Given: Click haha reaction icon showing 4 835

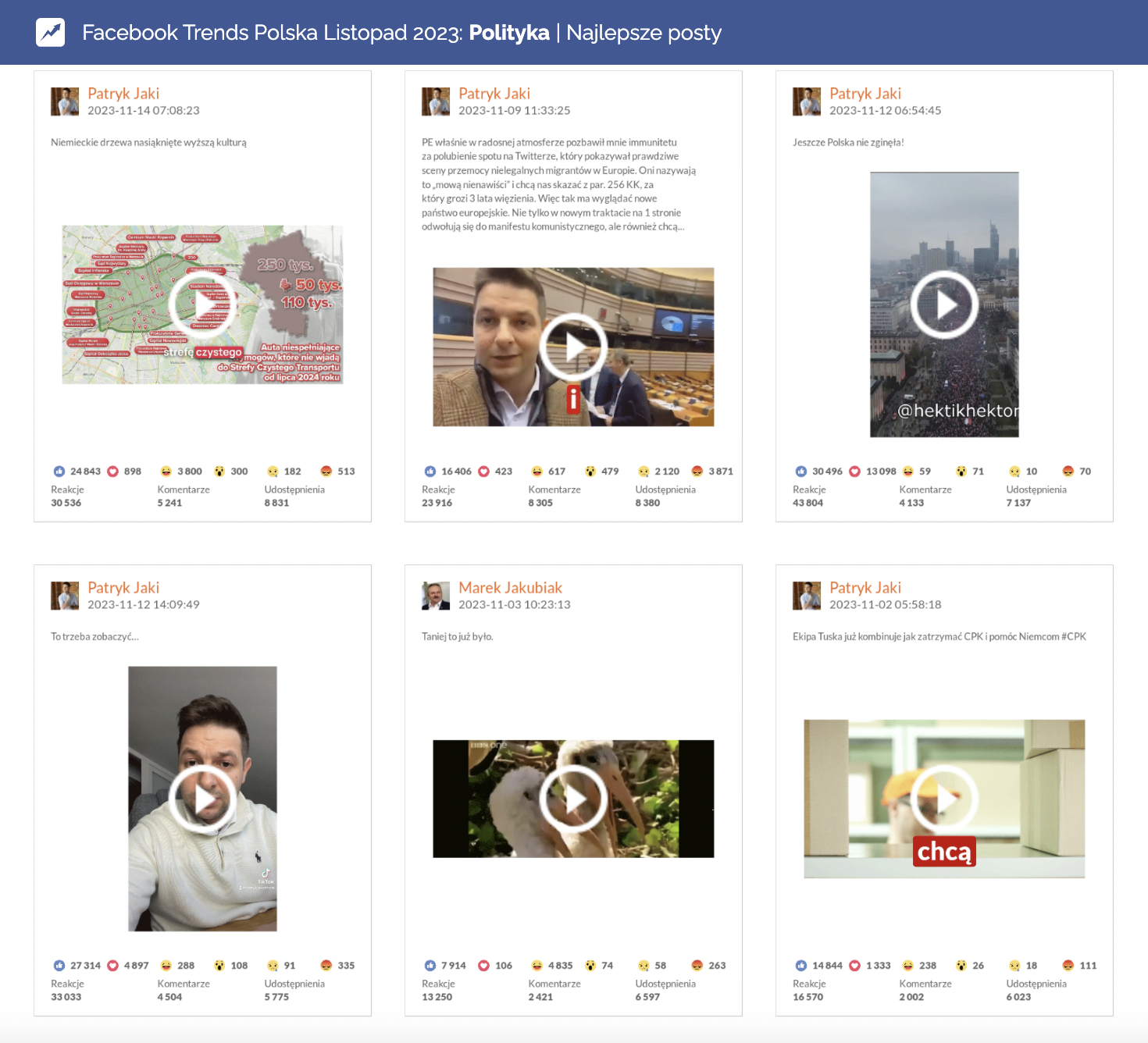Looking at the screenshot, I should 537,966.
